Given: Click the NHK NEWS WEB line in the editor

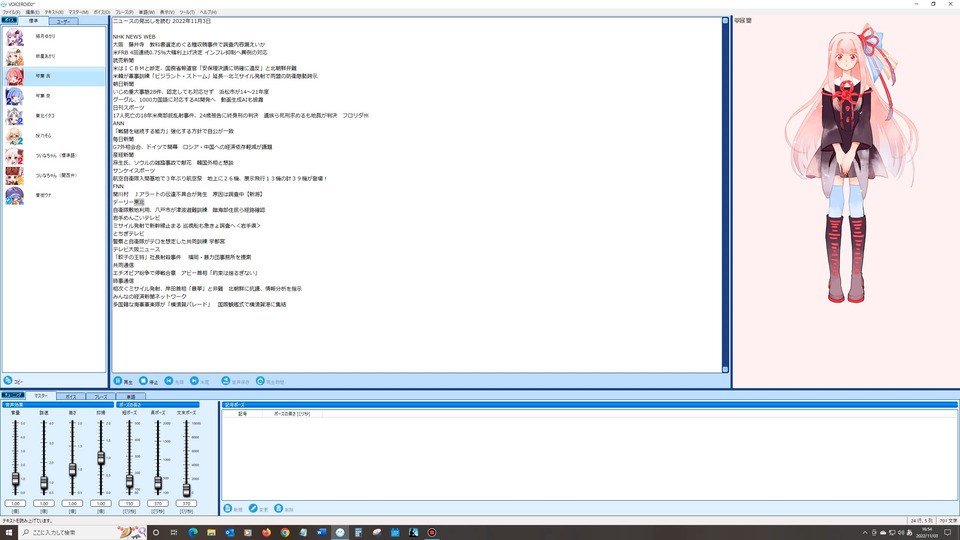Looking at the screenshot, I should pos(134,37).
